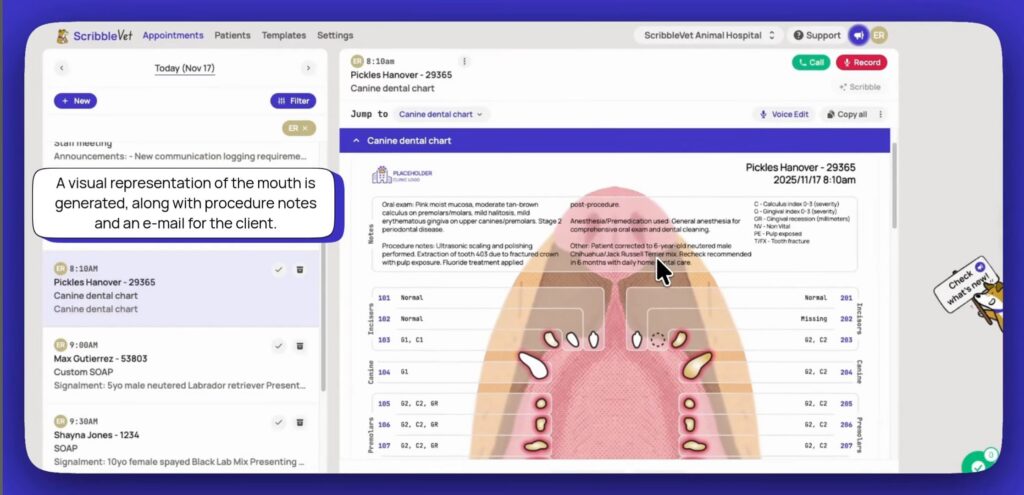Screen dimensions: 1024x495
Task: Open the Settings tab
Action: (335, 35)
